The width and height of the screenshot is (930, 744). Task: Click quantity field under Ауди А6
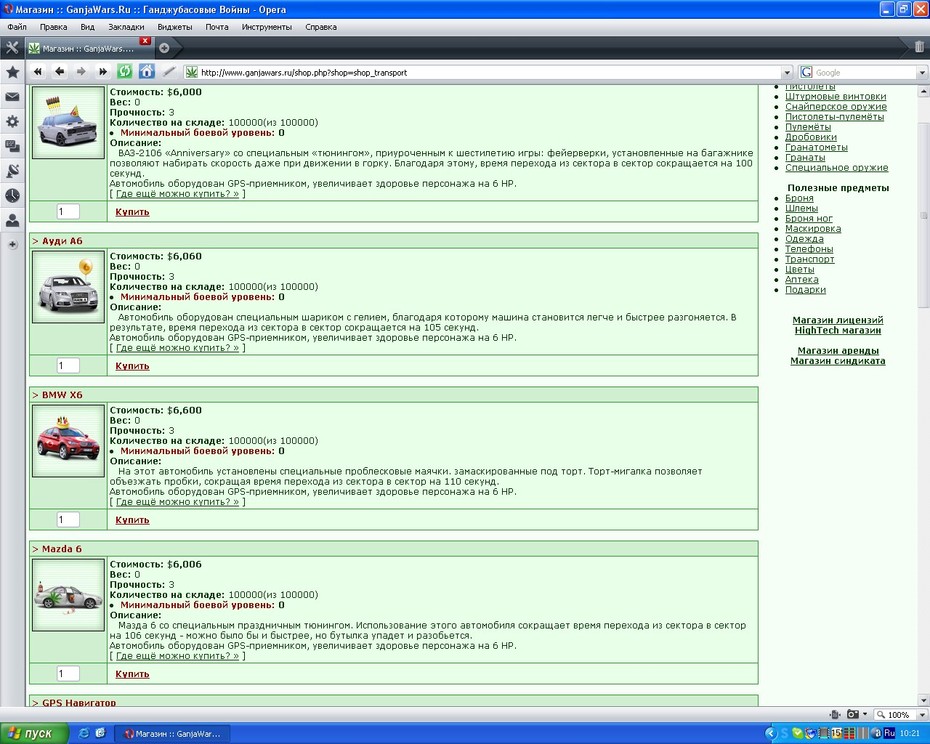[68, 365]
